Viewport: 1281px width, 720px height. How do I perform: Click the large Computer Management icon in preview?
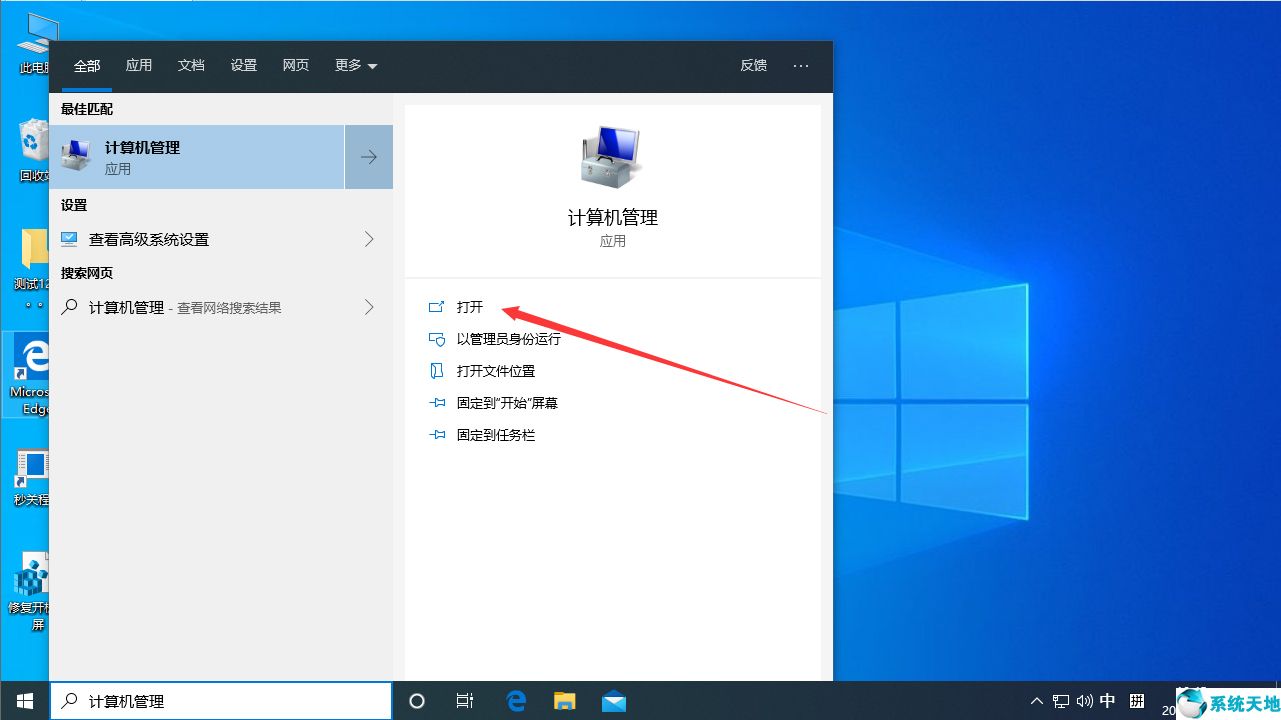point(612,157)
